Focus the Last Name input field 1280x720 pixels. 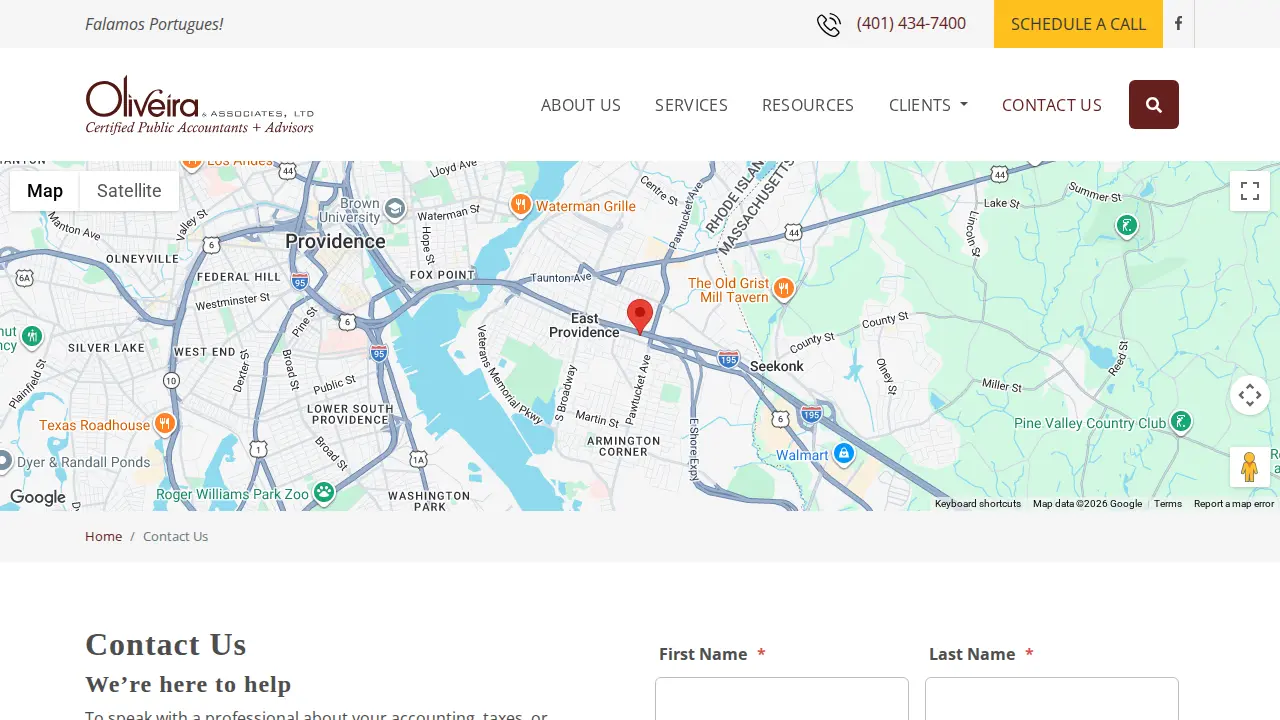pos(1052,699)
